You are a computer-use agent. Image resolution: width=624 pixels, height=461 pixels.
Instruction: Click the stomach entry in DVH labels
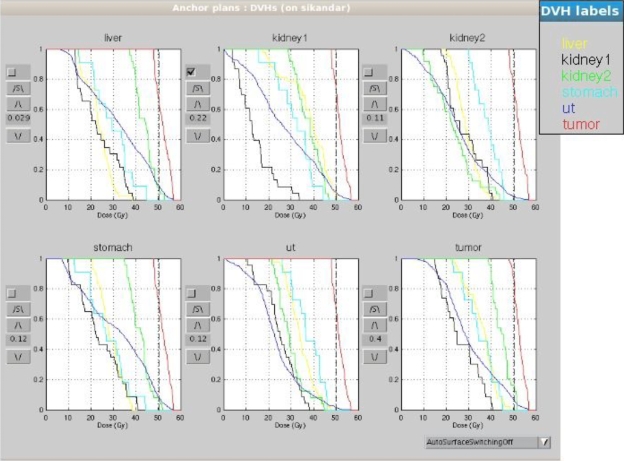tap(589, 92)
